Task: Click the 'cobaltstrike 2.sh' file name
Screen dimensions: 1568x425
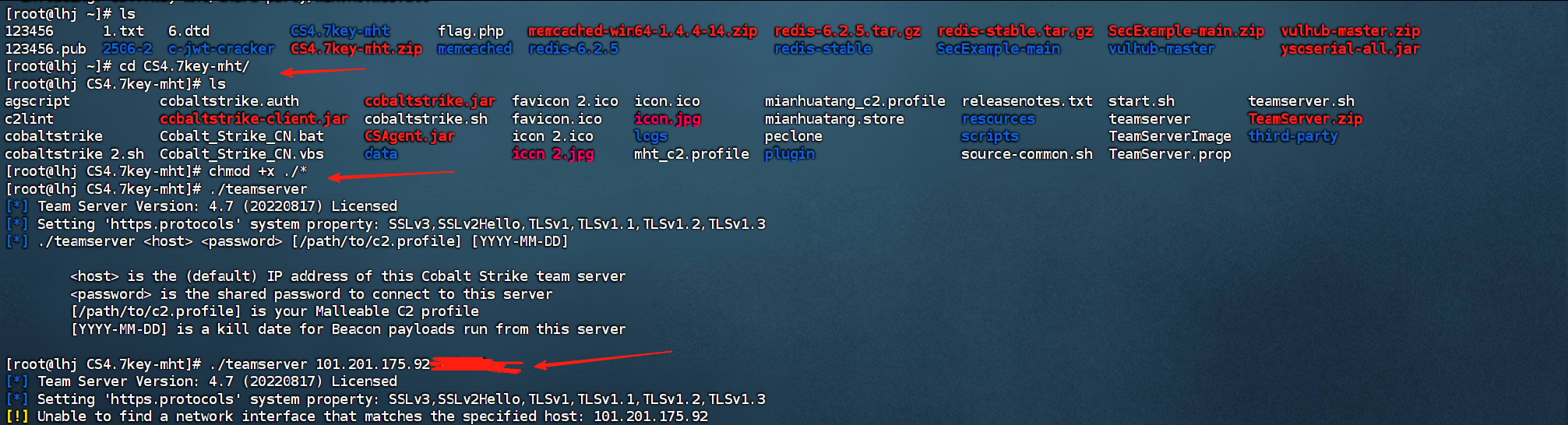Action: tap(74, 154)
